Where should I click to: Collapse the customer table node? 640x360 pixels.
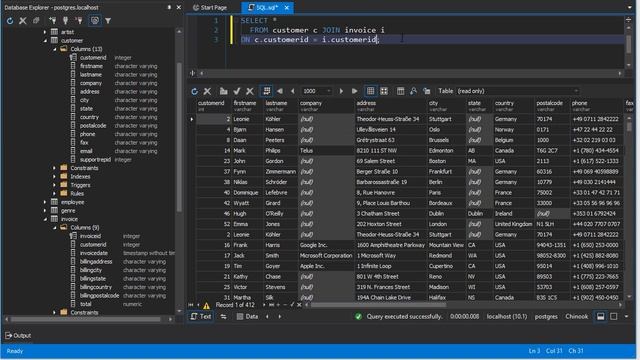(45, 40)
